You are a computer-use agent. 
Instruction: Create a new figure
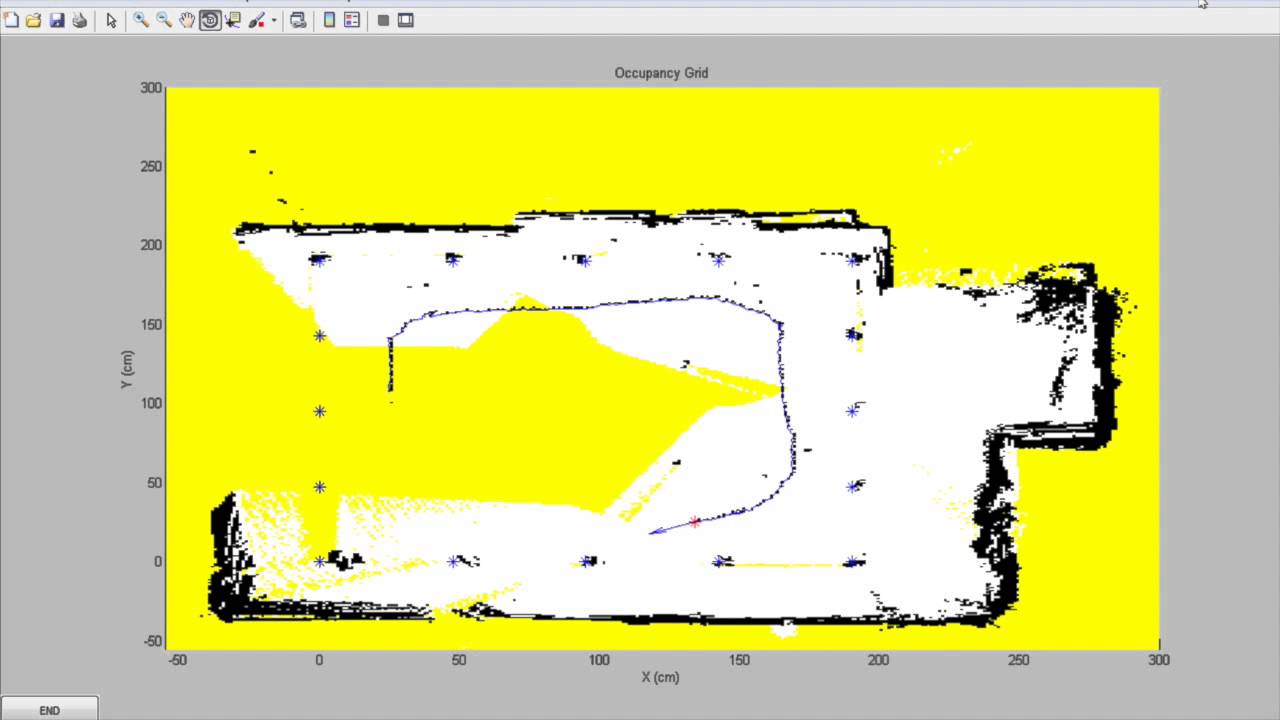11,20
